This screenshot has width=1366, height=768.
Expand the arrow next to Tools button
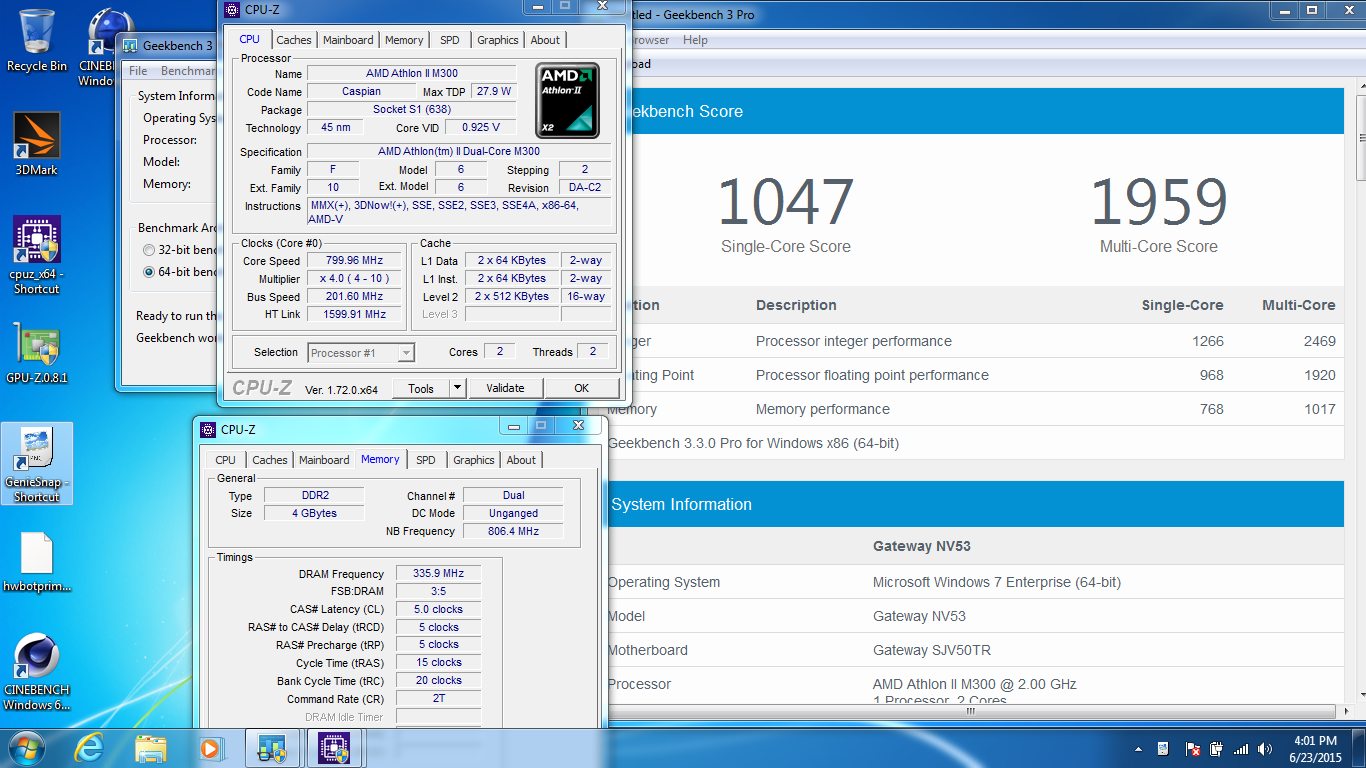pyautogui.click(x=457, y=388)
